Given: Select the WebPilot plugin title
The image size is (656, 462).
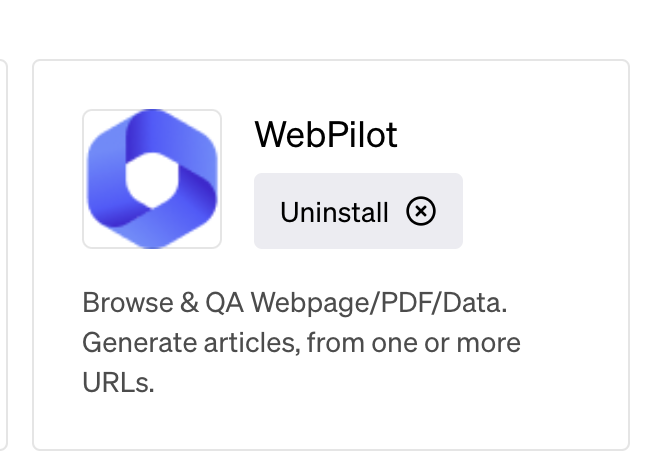Looking at the screenshot, I should pyautogui.click(x=326, y=135).
